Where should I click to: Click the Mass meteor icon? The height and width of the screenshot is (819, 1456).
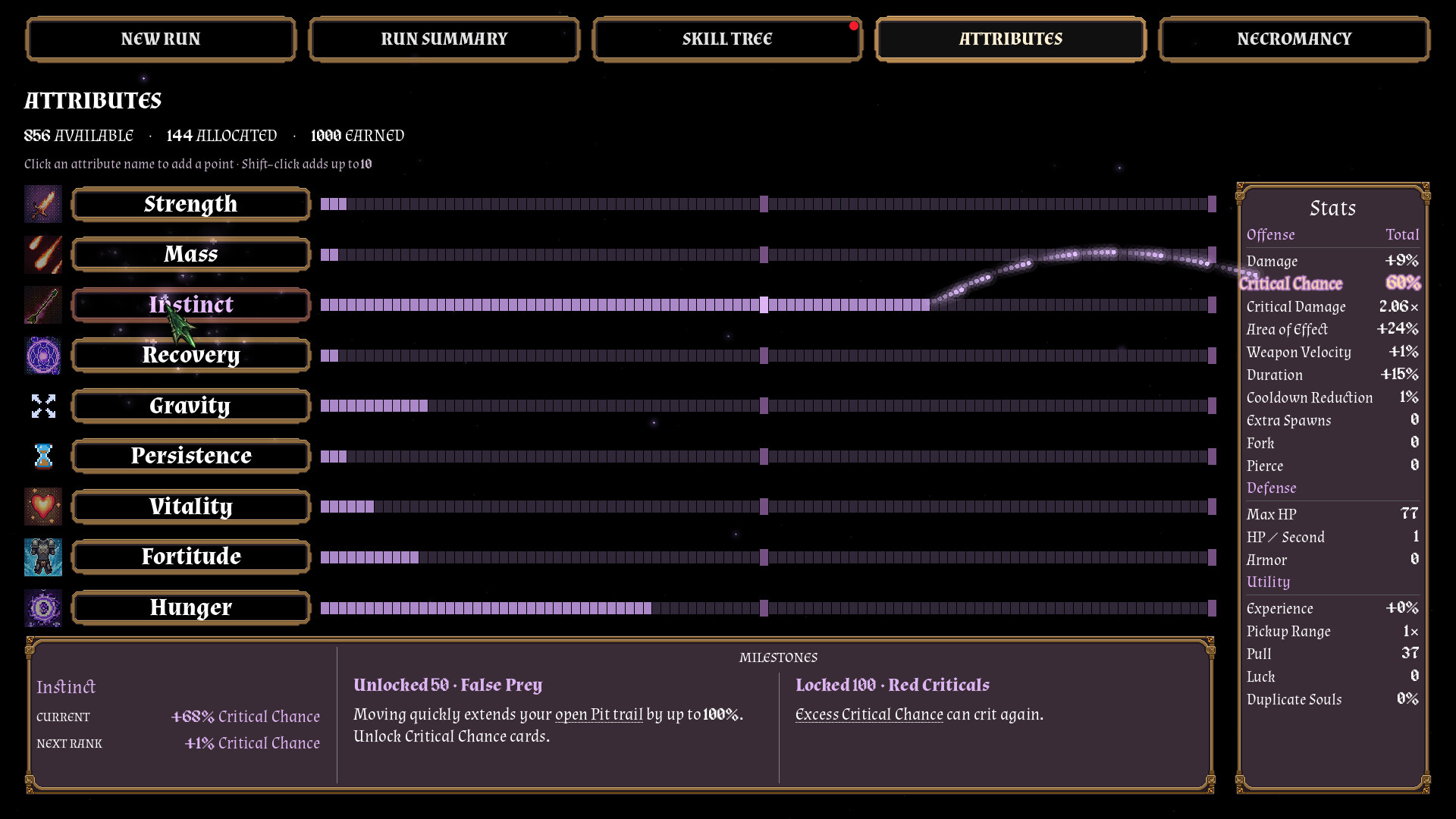[x=43, y=254]
